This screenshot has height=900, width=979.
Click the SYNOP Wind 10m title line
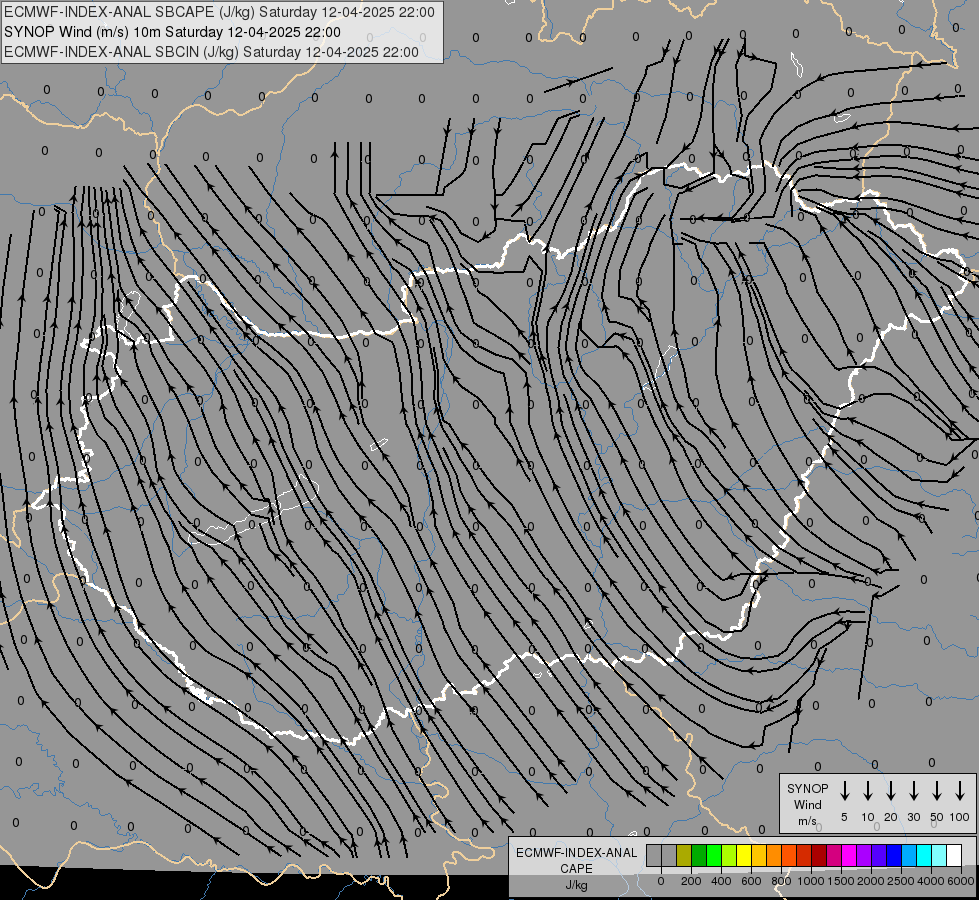[x=172, y=32]
